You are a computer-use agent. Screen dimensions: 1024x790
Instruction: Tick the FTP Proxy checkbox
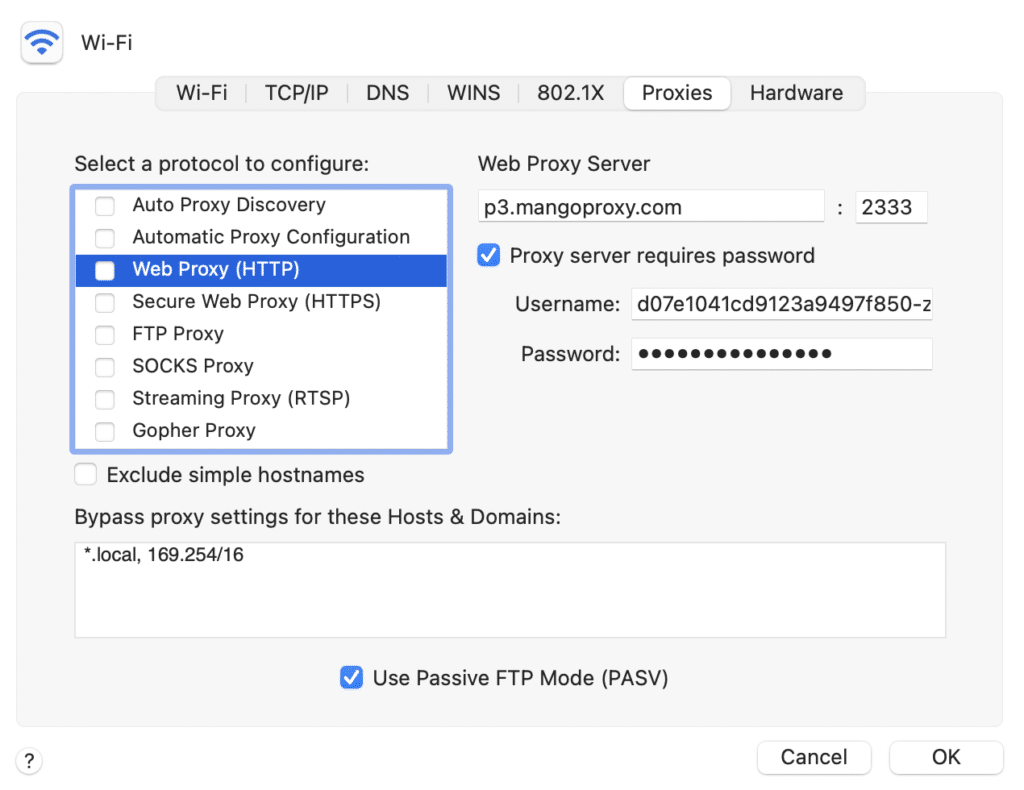pyautogui.click(x=104, y=334)
